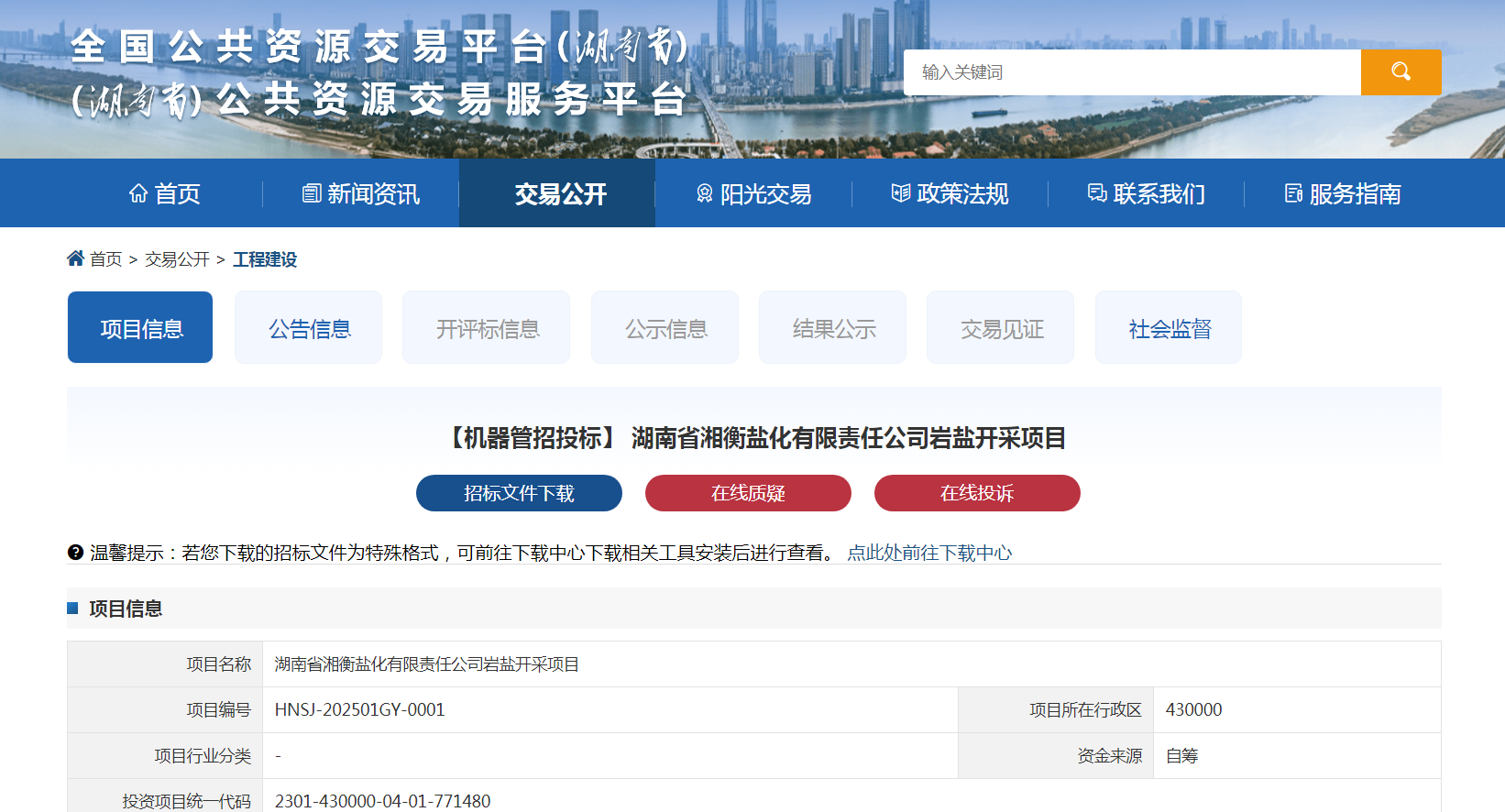Viewport: 1505px width, 812px height.
Task: Switch to the 开评标信息 tab
Action: click(487, 327)
